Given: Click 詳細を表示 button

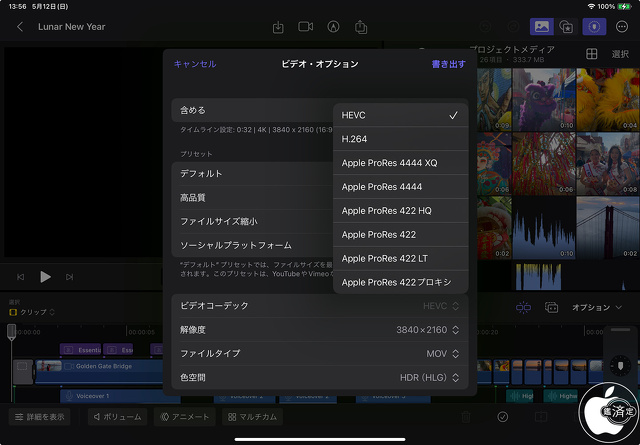Looking at the screenshot, I should tap(40, 417).
